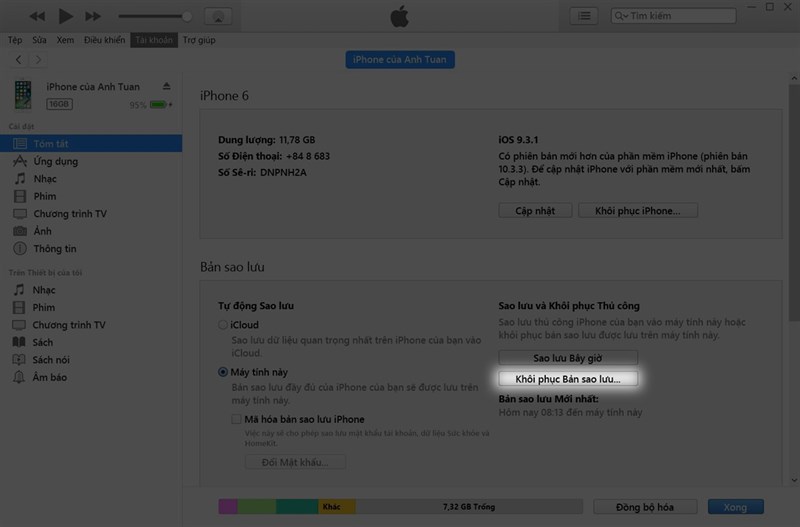Click the Dung lượng label text
The image size is (800, 527).
(246, 140)
